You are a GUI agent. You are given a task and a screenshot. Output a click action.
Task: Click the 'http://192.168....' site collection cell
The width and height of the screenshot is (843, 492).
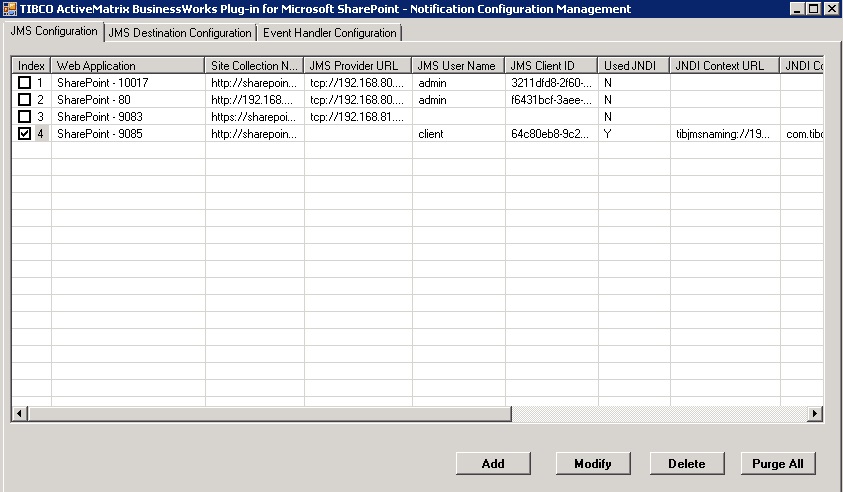tap(254, 99)
